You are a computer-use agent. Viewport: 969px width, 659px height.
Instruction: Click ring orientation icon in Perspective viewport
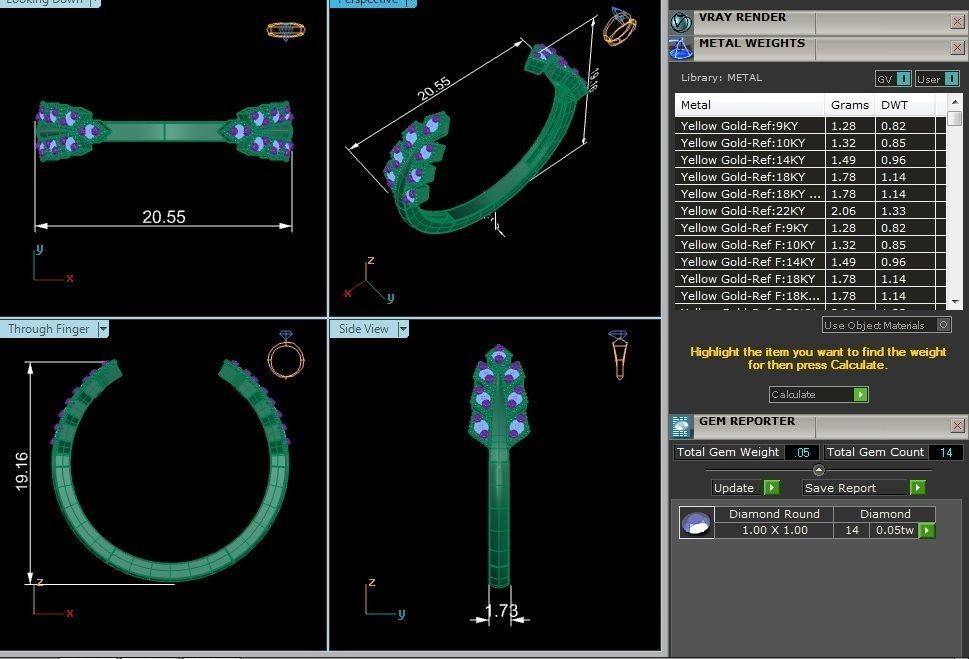(617, 28)
